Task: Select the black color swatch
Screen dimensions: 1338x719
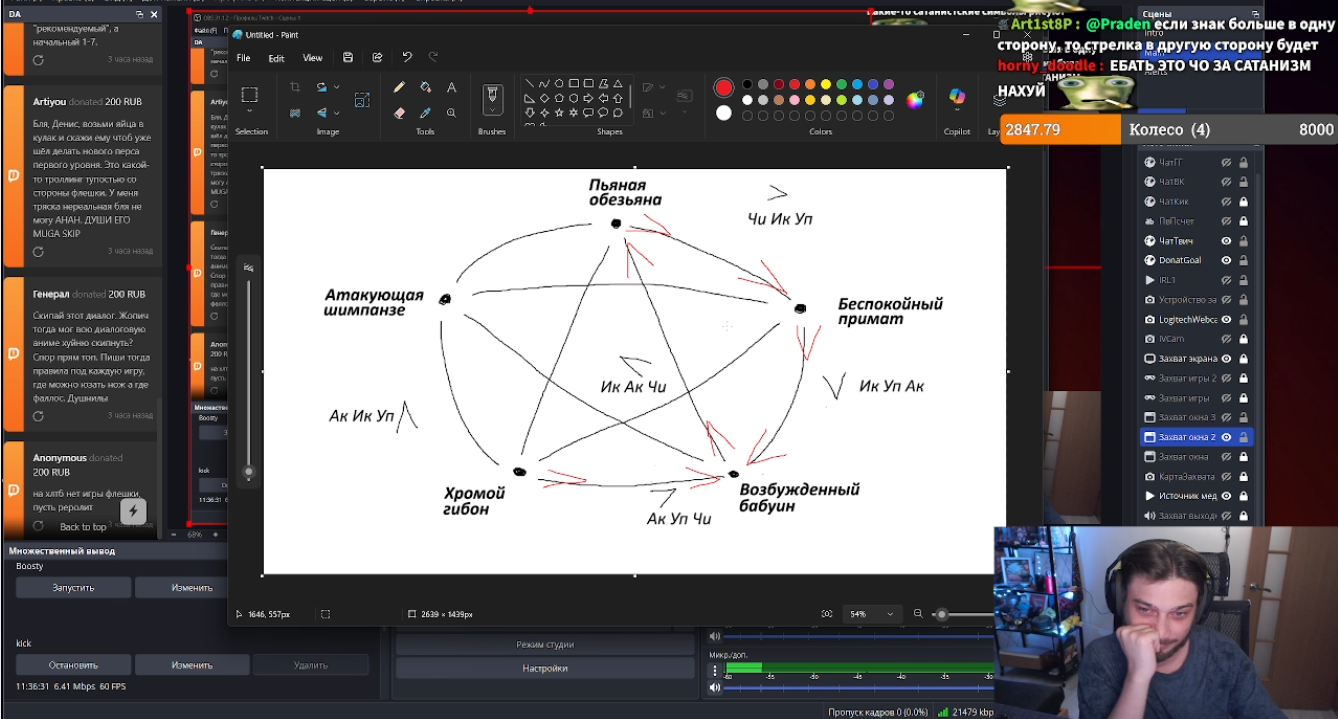Action: click(747, 85)
